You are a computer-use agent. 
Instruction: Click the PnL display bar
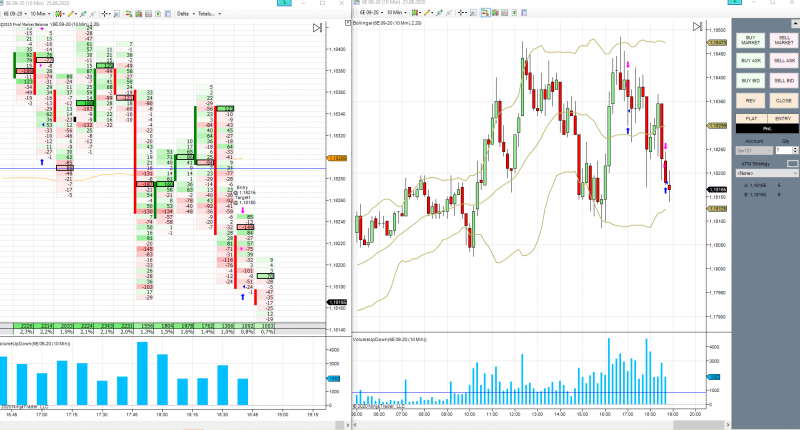pyautogui.click(x=767, y=129)
